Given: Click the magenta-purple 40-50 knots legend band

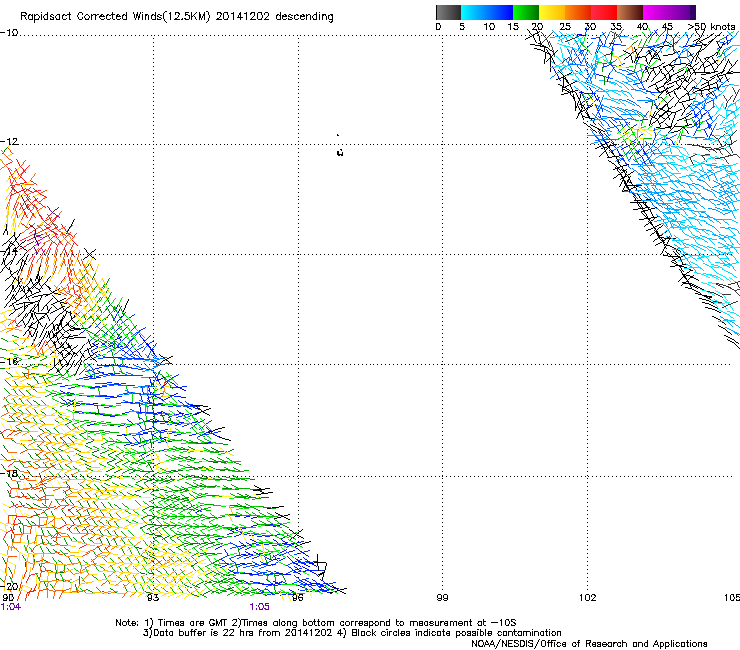Looking at the screenshot, I should point(669,12).
